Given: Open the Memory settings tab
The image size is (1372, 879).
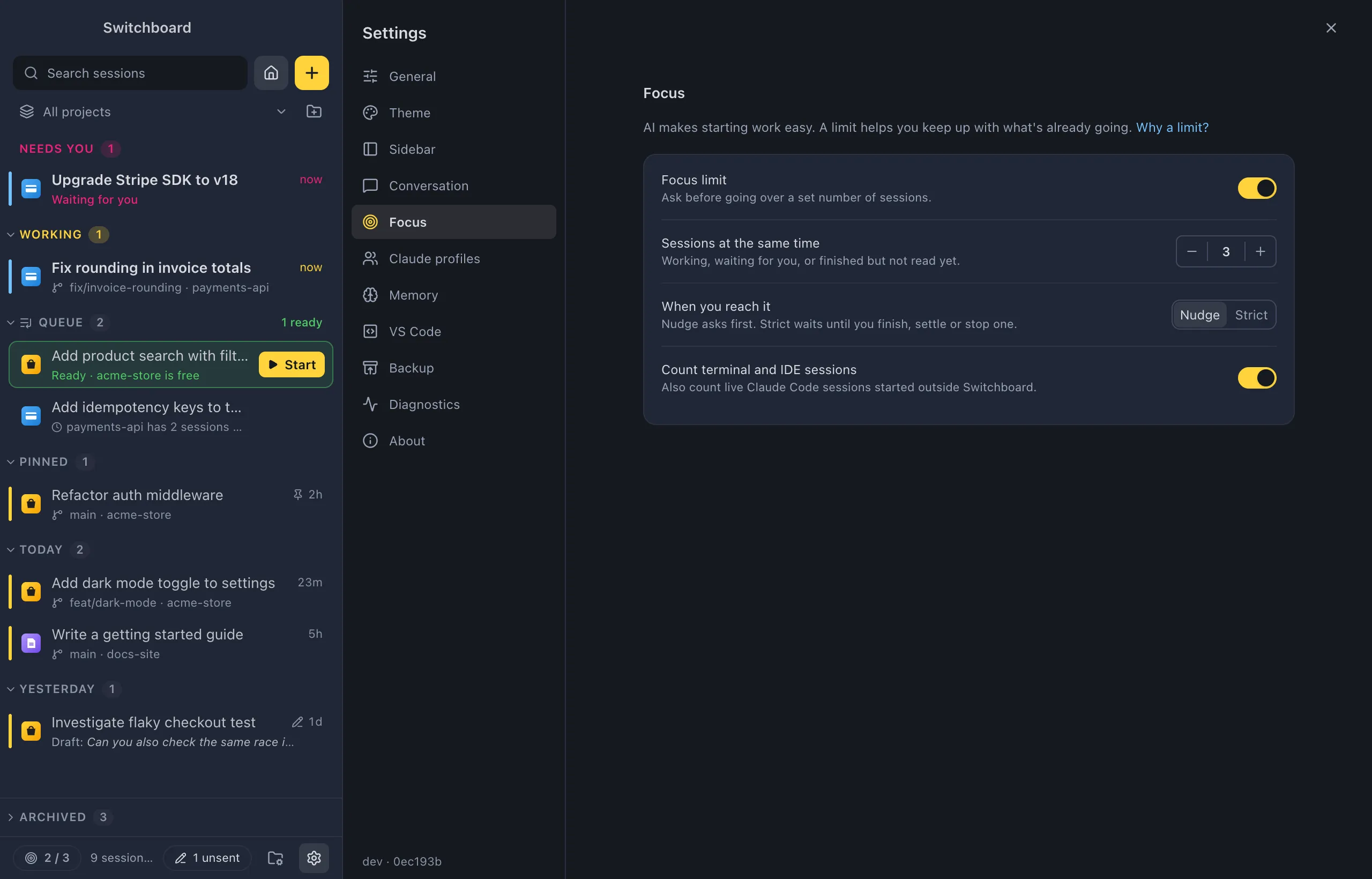Looking at the screenshot, I should (x=454, y=295).
